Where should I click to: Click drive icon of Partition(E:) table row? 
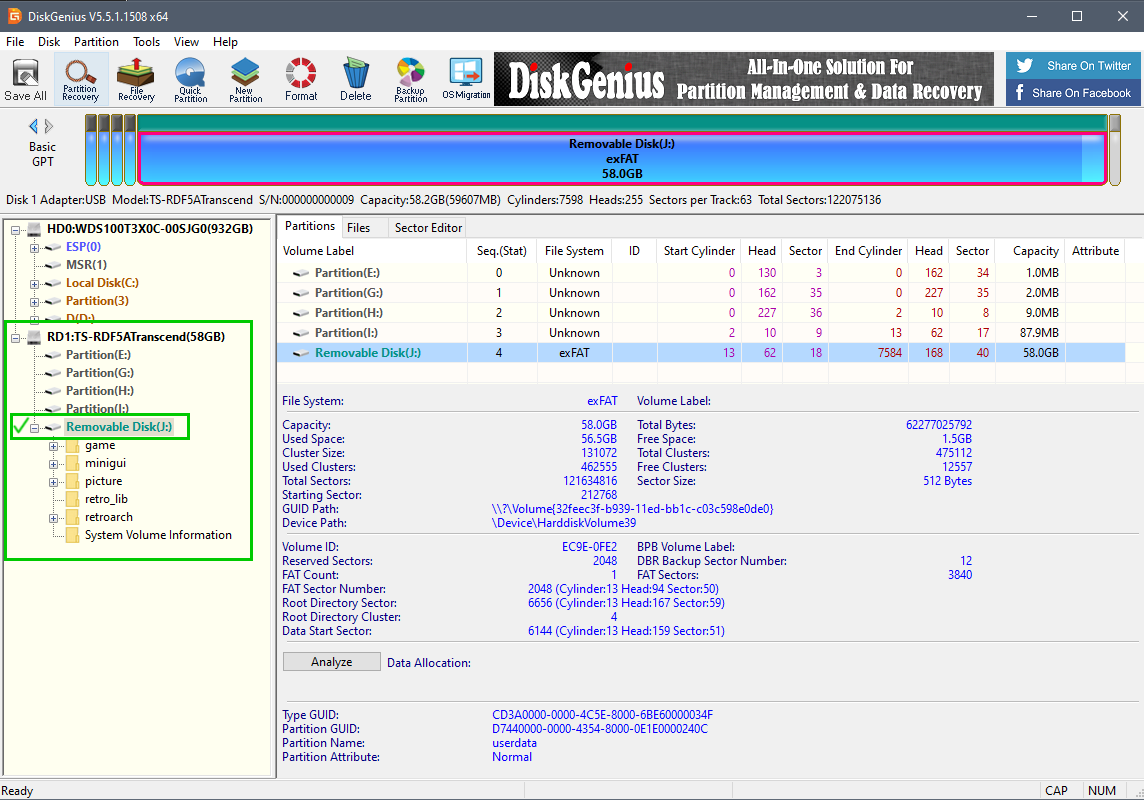301,273
